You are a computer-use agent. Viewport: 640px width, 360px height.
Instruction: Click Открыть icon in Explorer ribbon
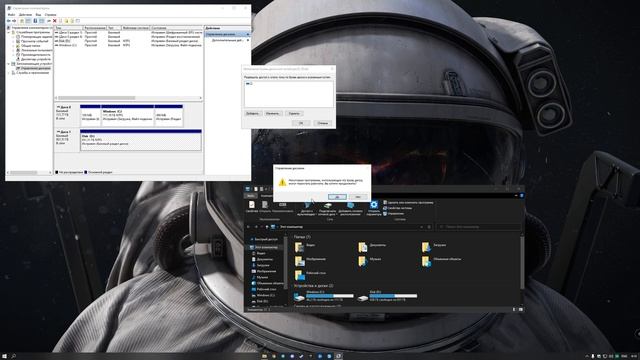pos(265,206)
